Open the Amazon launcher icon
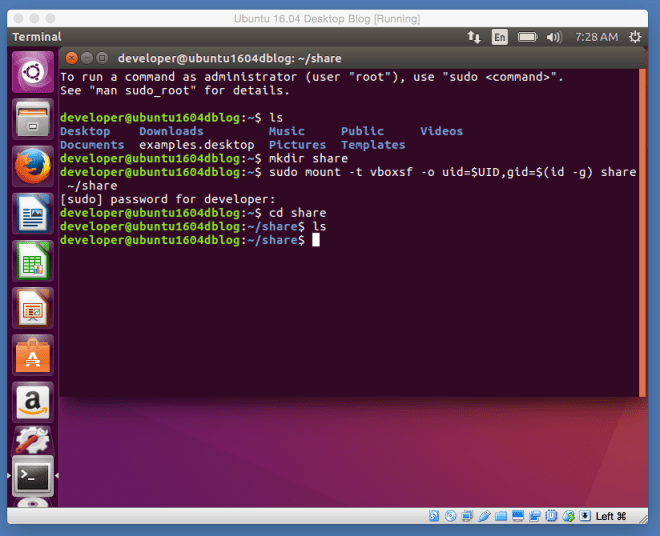 point(32,401)
